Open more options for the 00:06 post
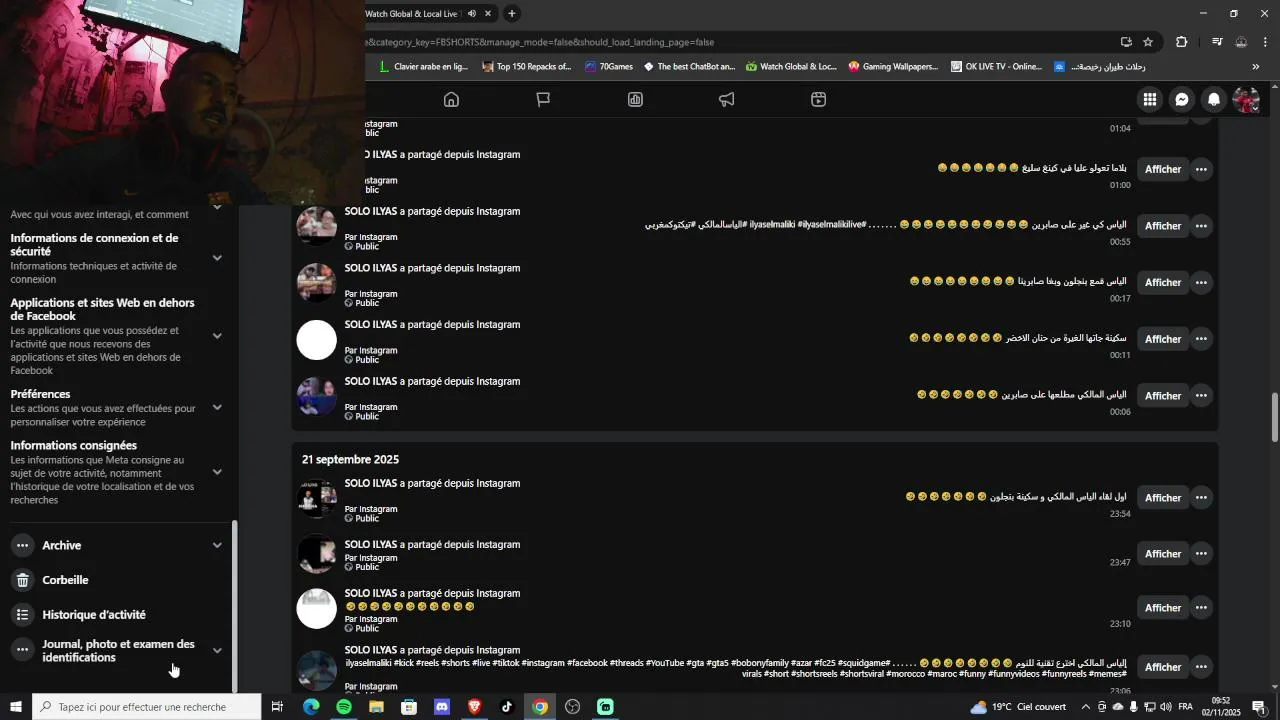 pyautogui.click(x=1201, y=396)
